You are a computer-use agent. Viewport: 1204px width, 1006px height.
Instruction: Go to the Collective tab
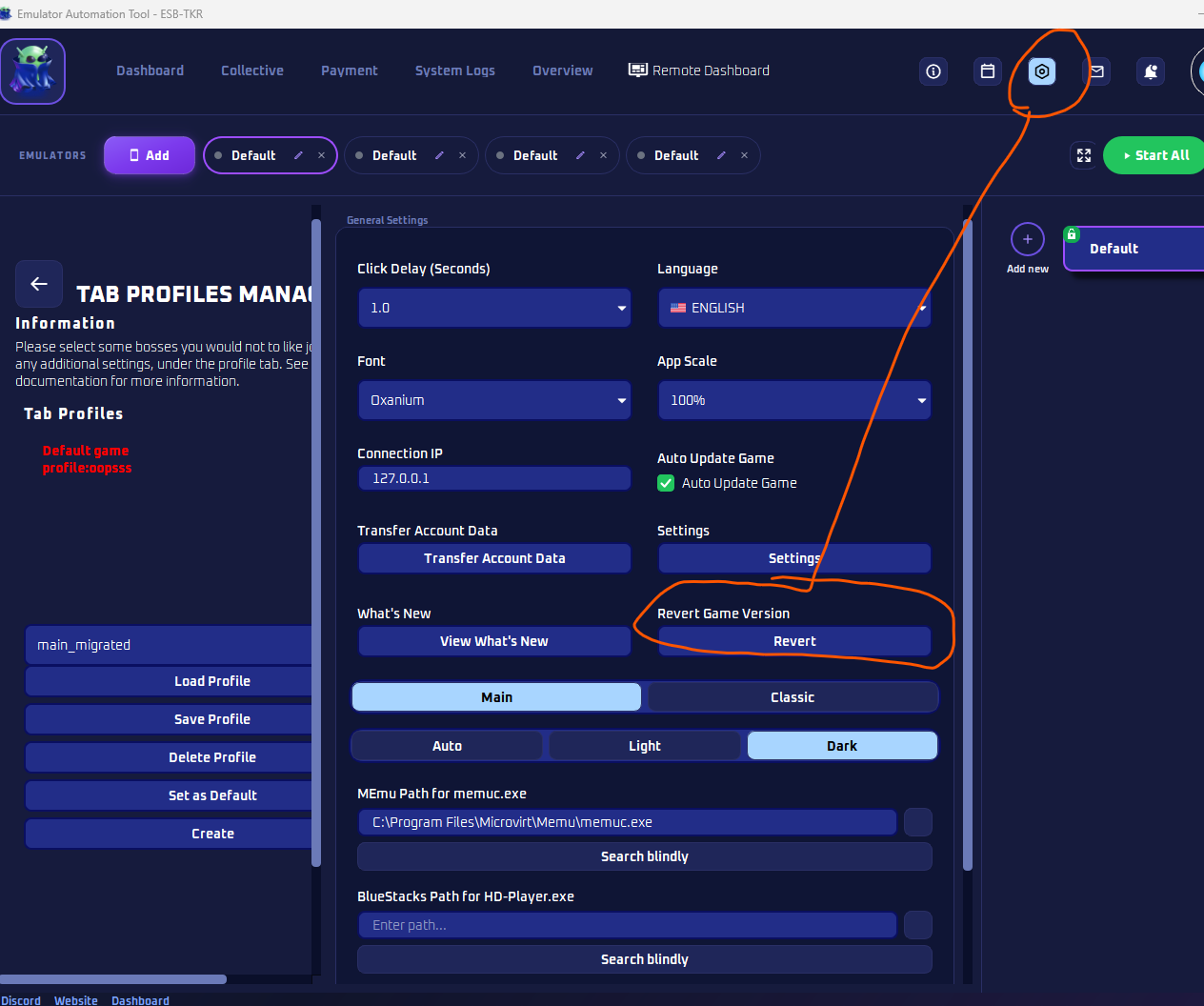point(252,70)
